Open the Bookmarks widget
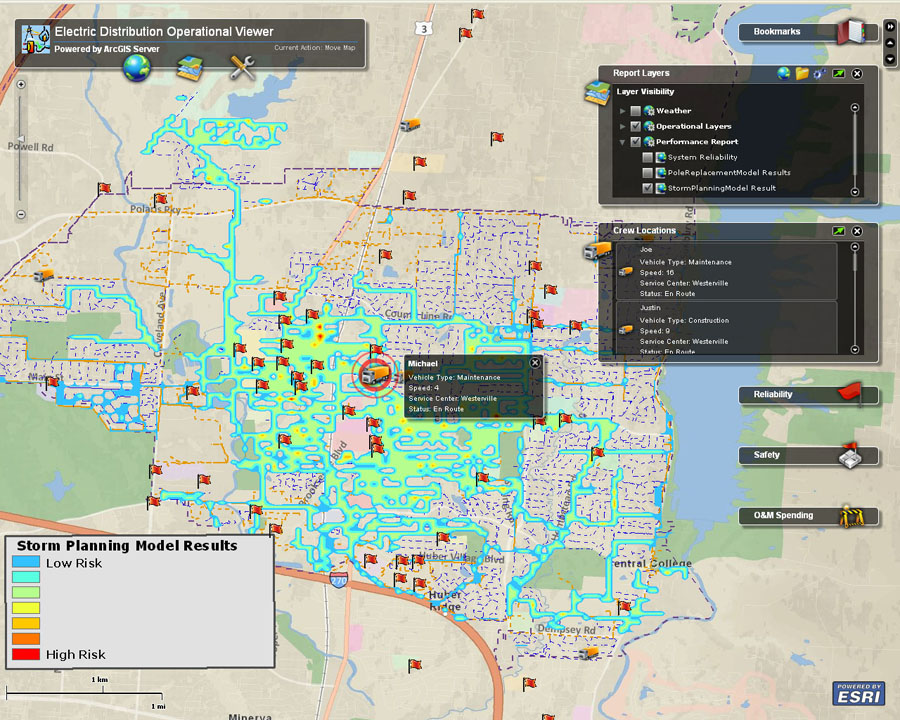The image size is (900, 720). (x=808, y=32)
